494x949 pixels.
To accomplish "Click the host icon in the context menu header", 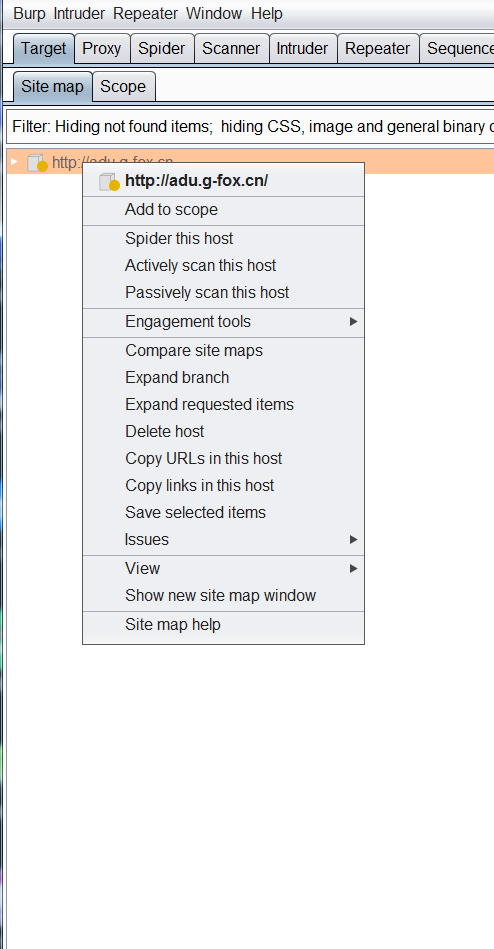I will [110, 181].
